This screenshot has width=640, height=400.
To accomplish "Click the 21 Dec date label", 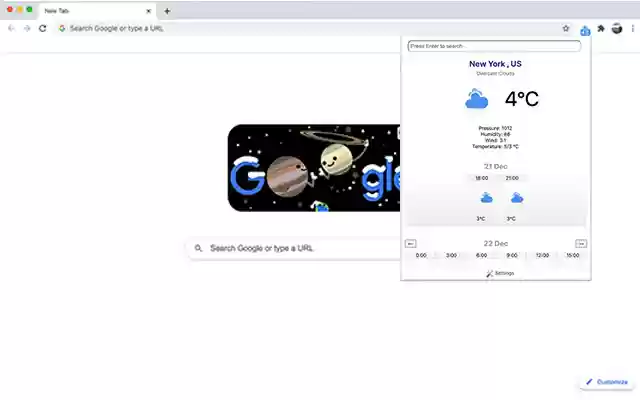I will pos(496,167).
